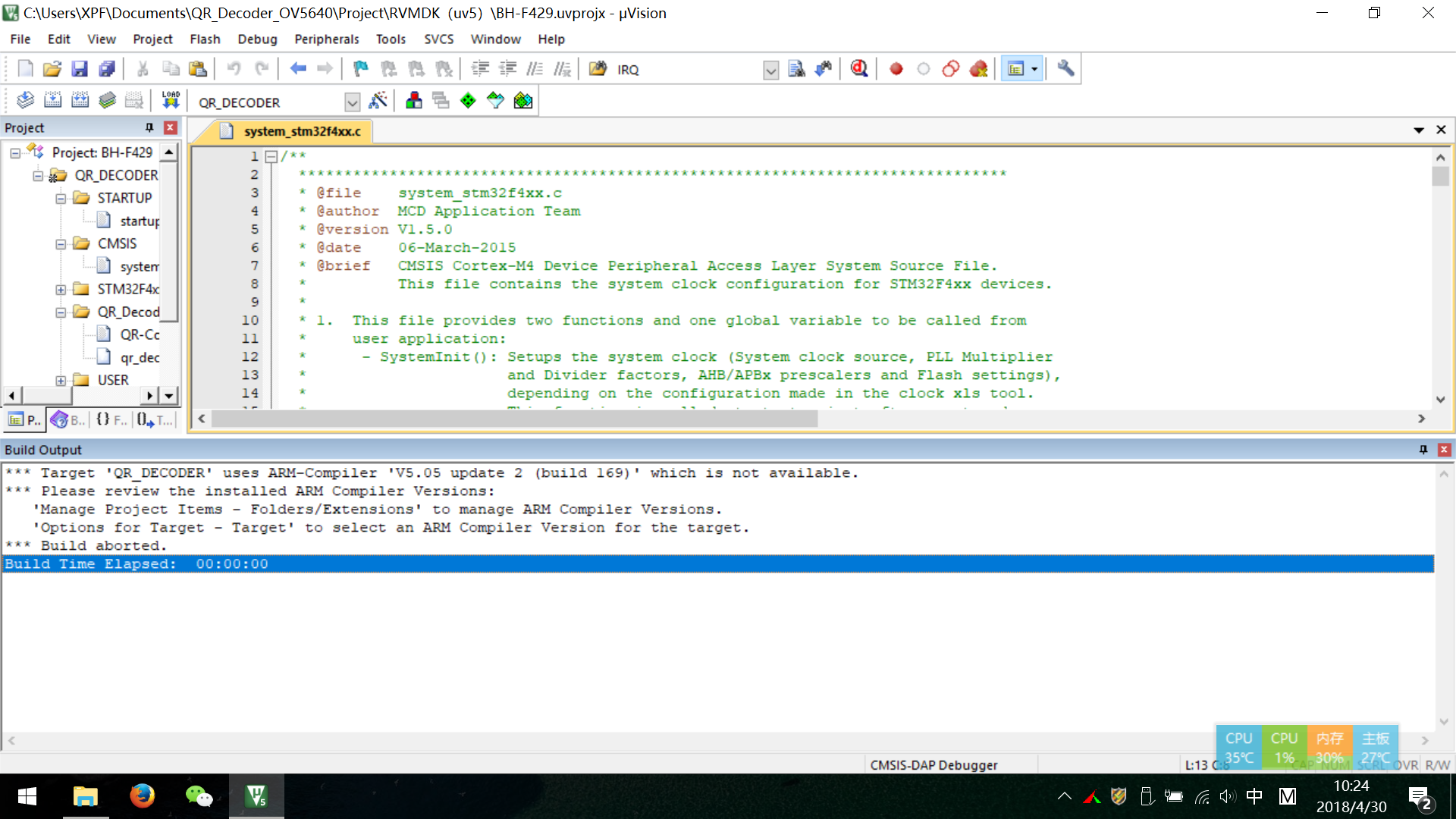The width and height of the screenshot is (1456, 819).
Task: Click the Load (download to flash) icon
Action: 171,100
